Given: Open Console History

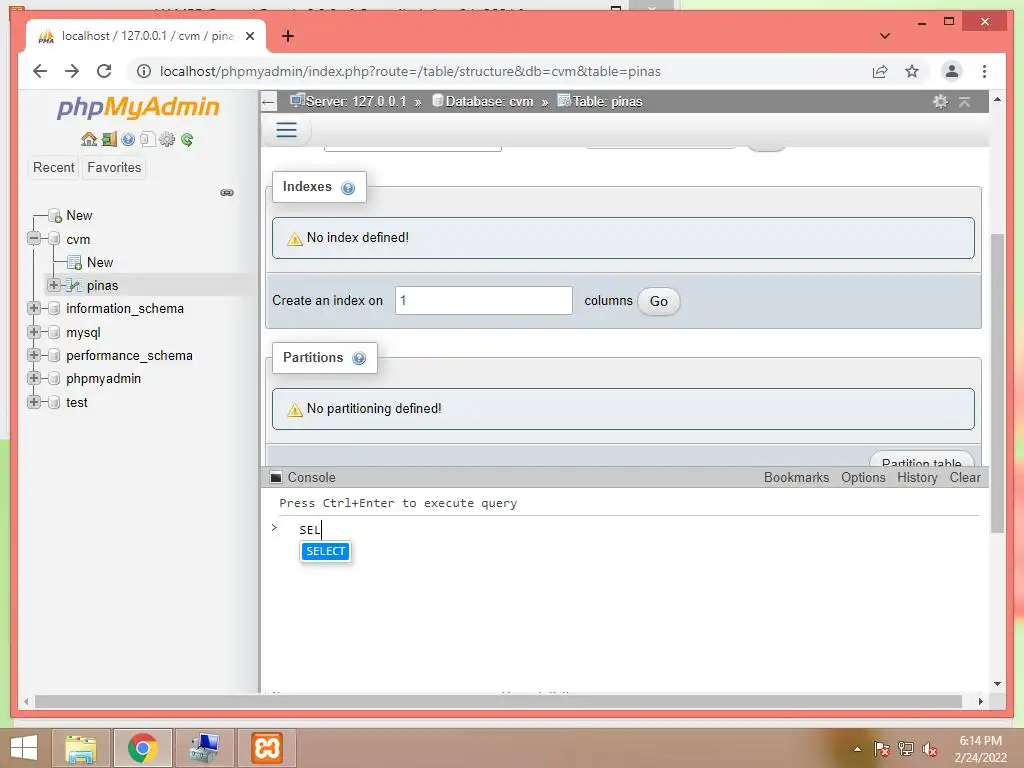Looking at the screenshot, I should pos(917,477).
